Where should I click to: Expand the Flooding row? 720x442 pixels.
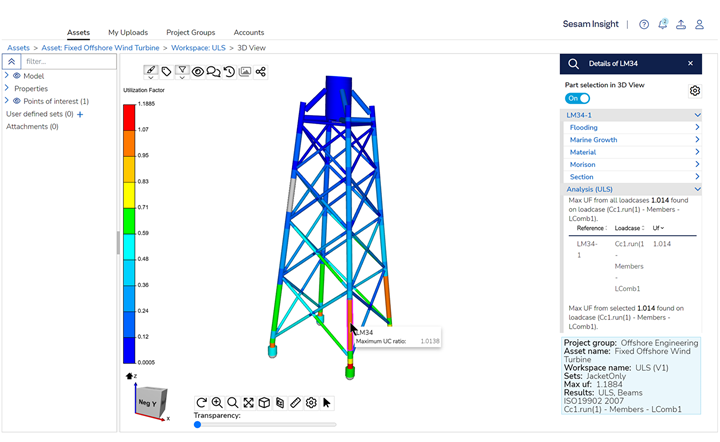point(632,127)
